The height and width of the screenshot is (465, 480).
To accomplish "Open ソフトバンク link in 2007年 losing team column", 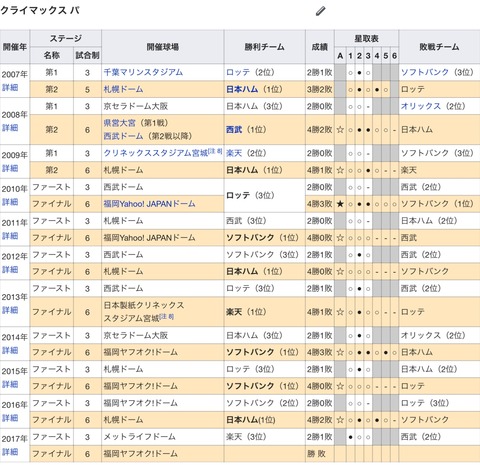I will pos(425,72).
